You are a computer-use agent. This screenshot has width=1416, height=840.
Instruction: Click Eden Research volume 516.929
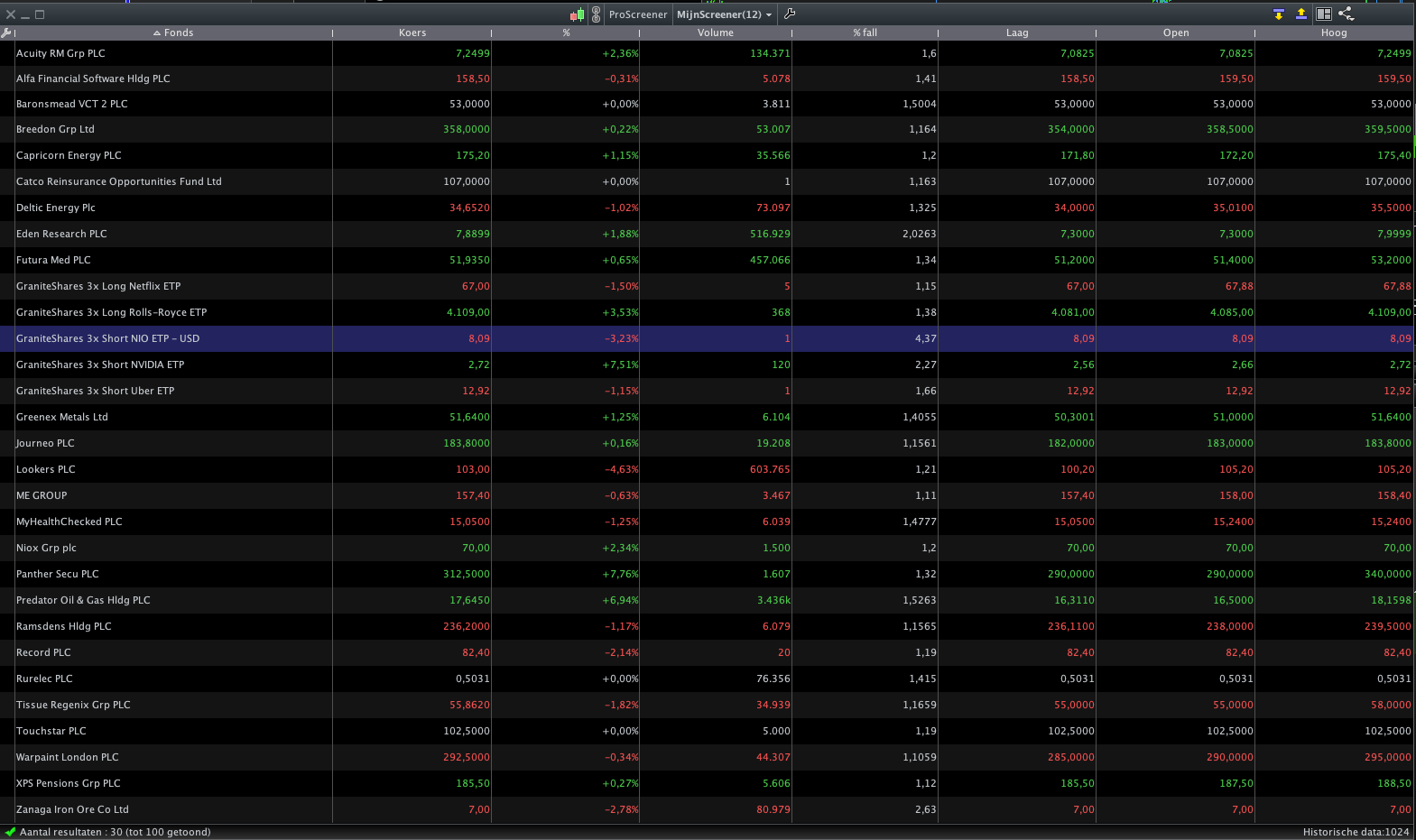point(770,234)
